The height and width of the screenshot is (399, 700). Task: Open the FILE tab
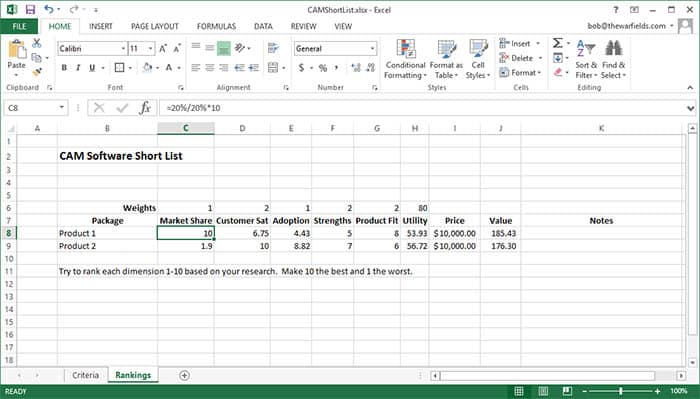pos(19,26)
